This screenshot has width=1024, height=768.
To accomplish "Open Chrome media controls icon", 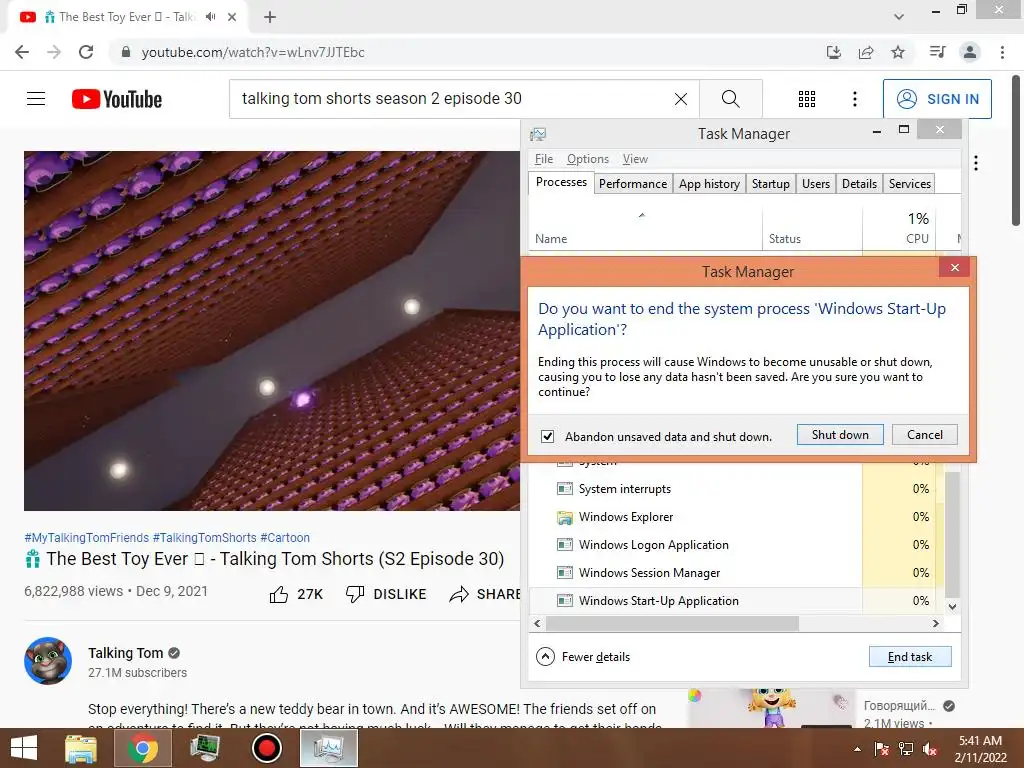I will pyautogui.click(x=937, y=52).
